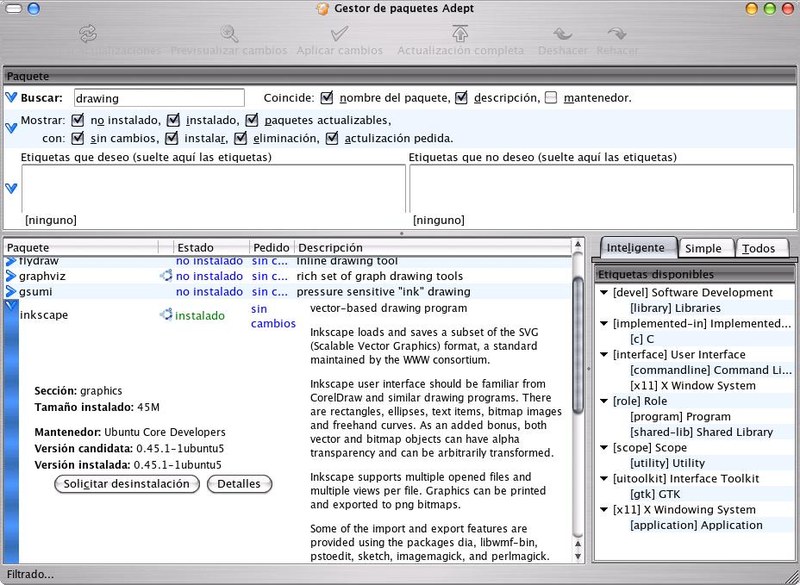Screen dimensions: 800x585
Task: Collapse the [role] Role tag group
Action: coord(604,401)
